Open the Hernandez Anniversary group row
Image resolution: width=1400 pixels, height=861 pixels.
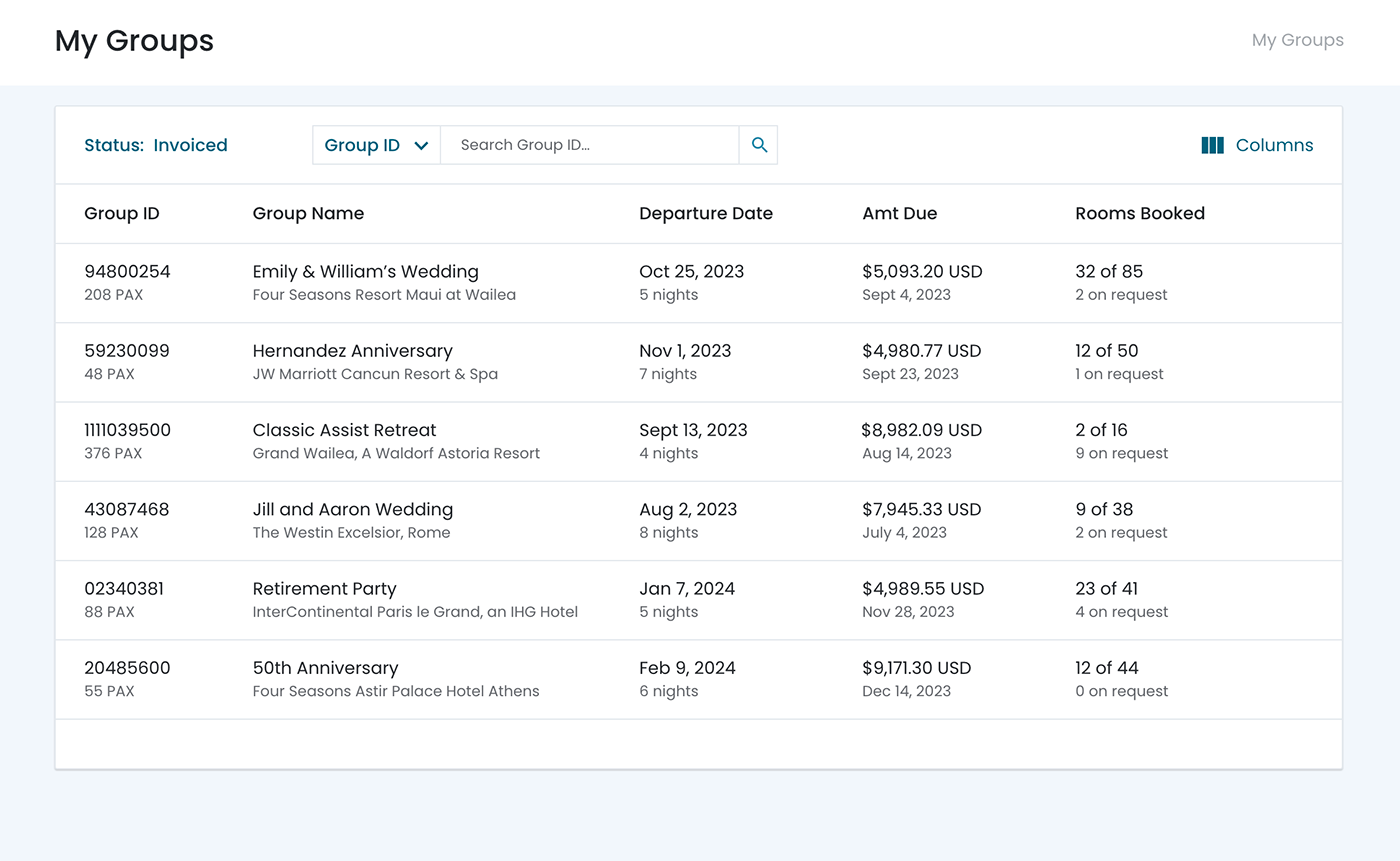tap(352, 351)
